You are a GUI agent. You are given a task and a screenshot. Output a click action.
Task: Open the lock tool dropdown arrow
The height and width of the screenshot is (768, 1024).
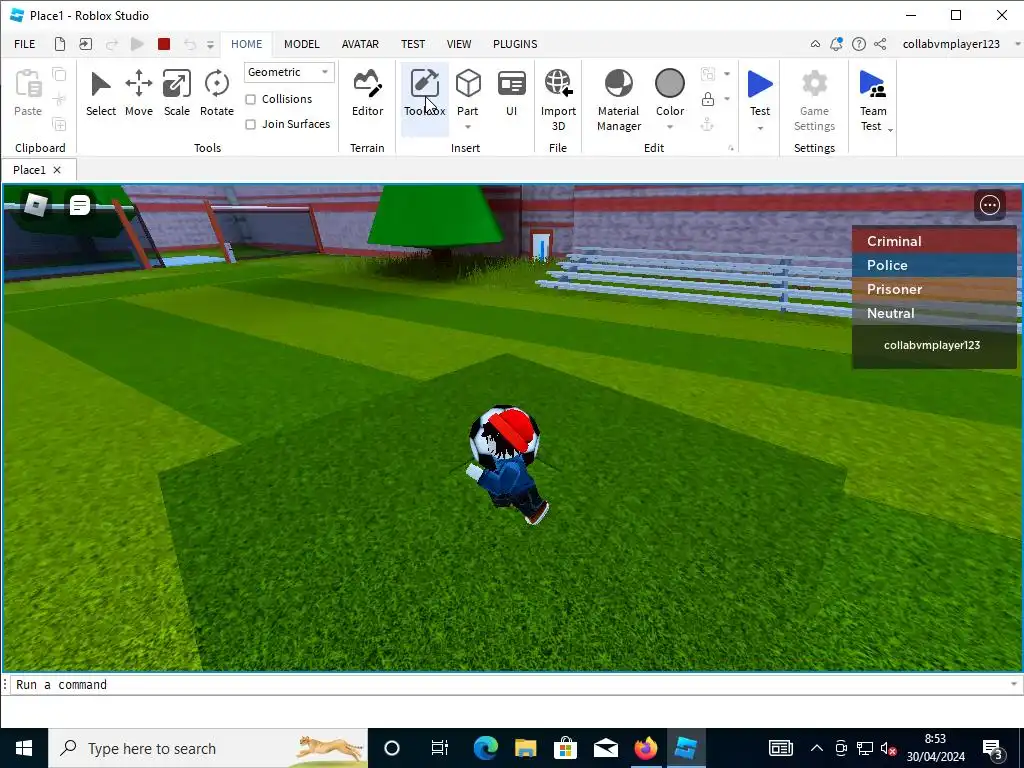[727, 99]
